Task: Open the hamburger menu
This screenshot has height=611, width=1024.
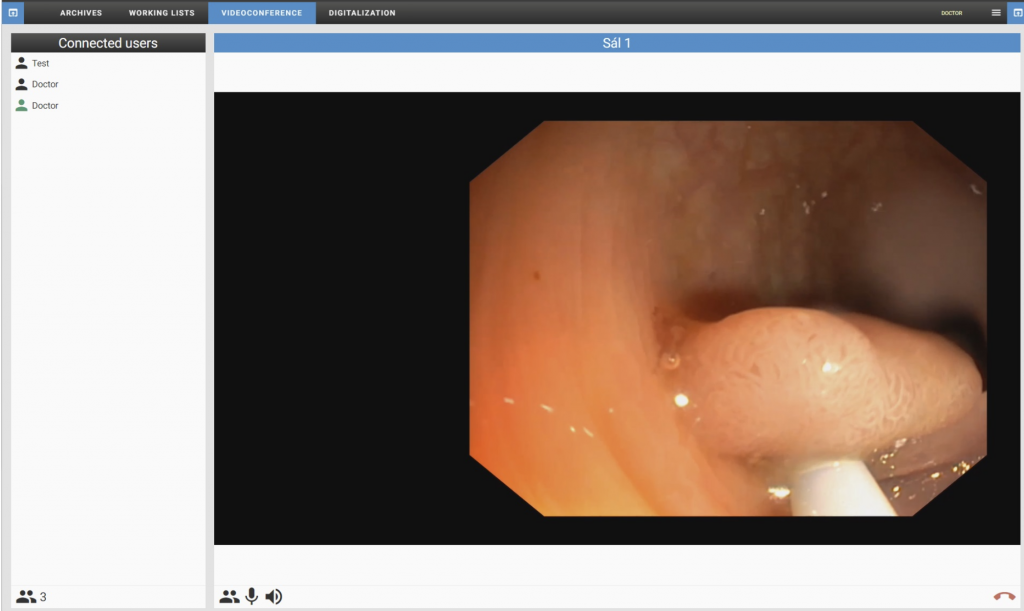Action: 995,13
